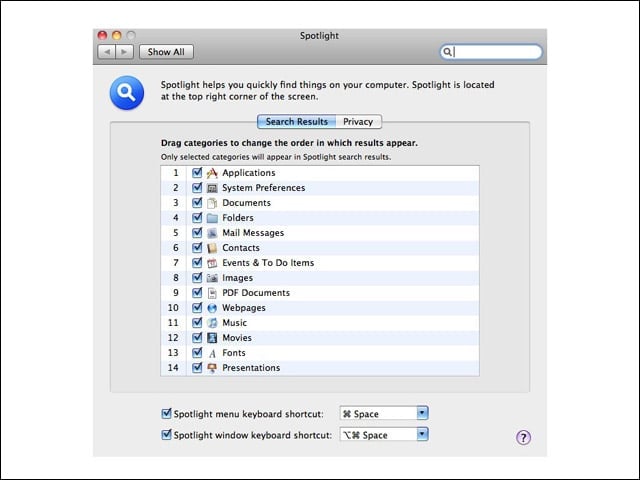Uncheck the Images checkbox
This screenshot has width=640, height=480.
[197, 278]
